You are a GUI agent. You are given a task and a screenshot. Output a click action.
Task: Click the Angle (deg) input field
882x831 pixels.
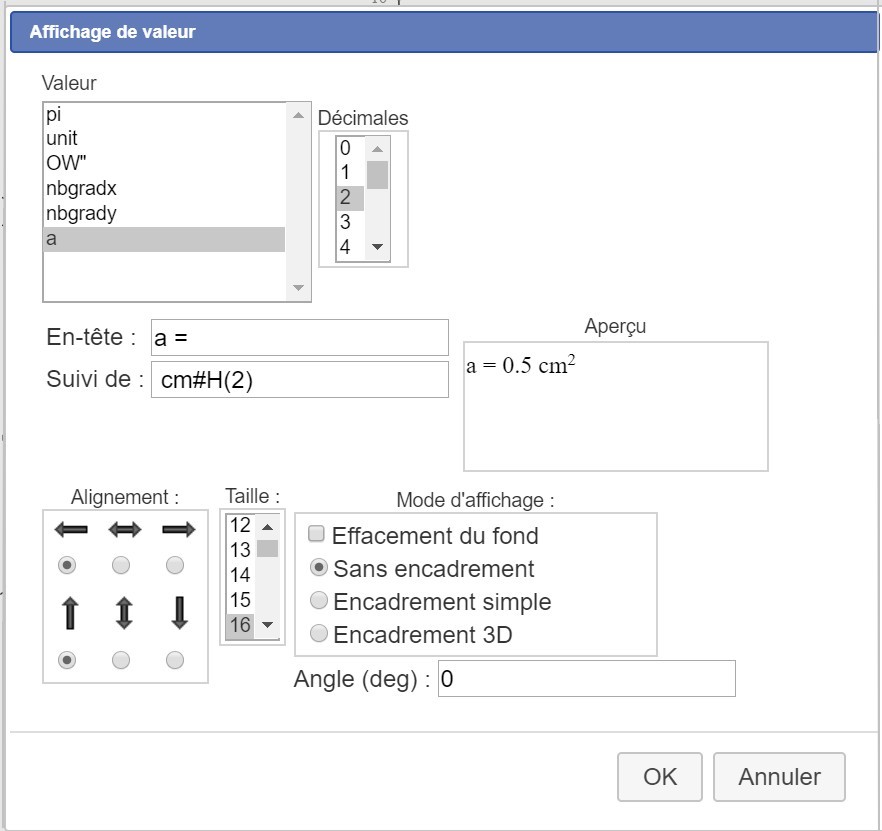click(x=586, y=679)
